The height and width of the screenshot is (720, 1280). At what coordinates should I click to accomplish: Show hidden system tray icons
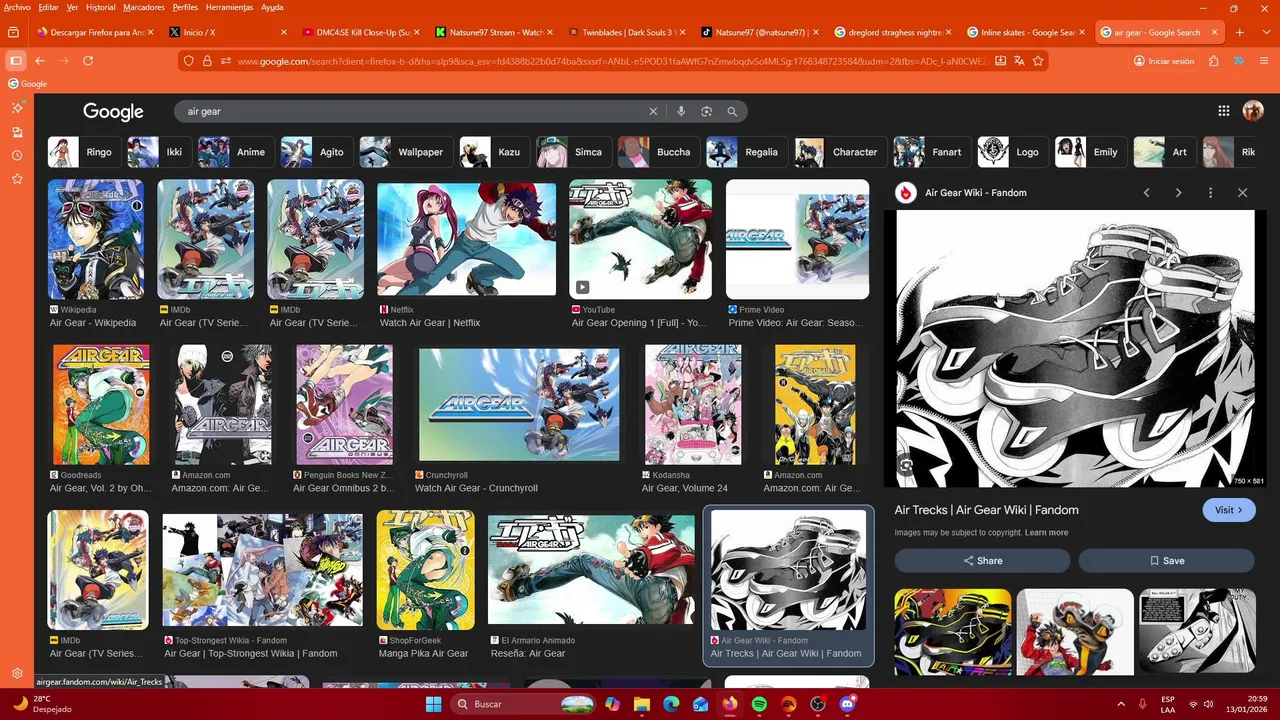click(x=1120, y=704)
